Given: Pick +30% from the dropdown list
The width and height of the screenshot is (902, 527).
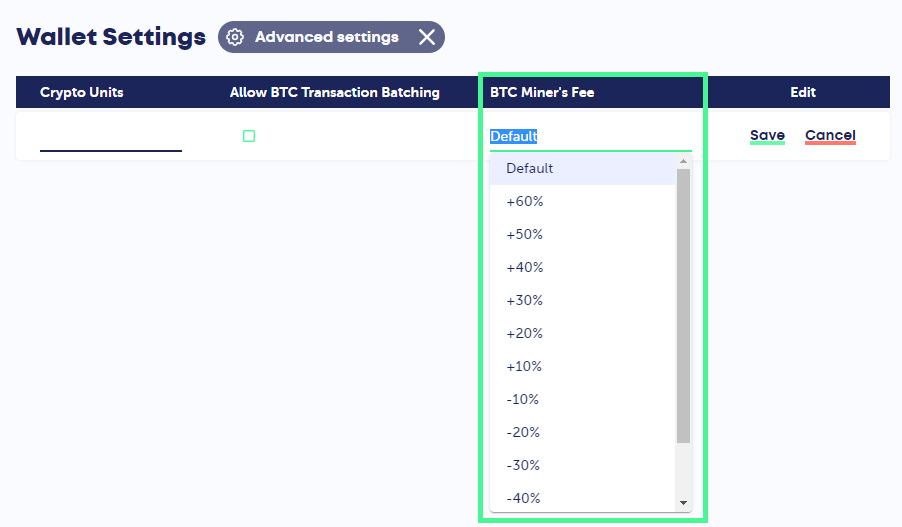Looking at the screenshot, I should click(x=524, y=300).
